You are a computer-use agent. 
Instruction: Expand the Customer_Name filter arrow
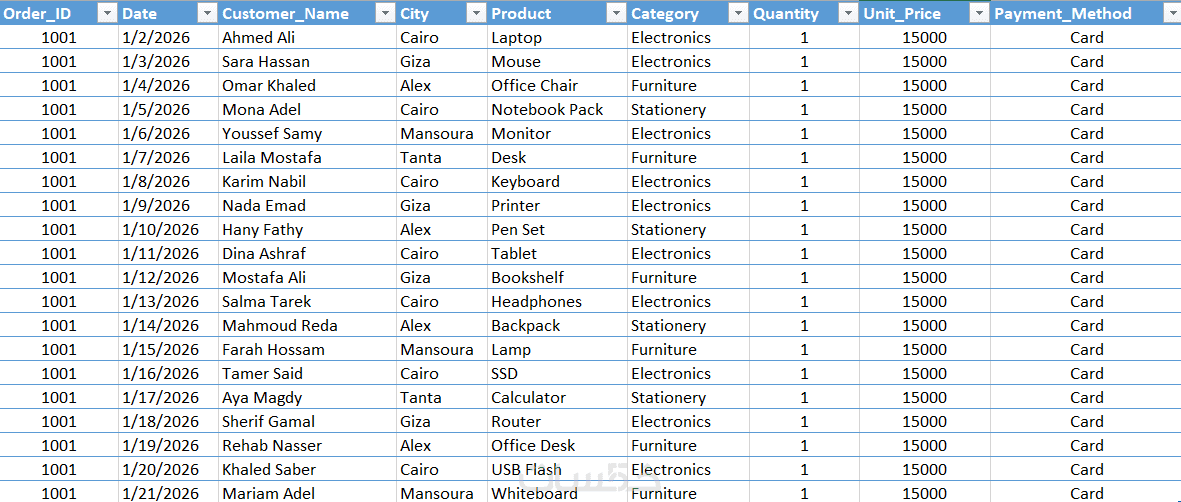pos(385,13)
